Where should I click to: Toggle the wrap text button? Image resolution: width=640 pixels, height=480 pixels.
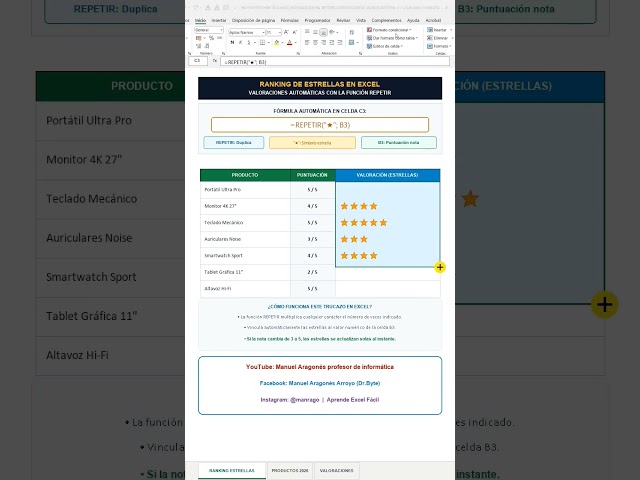click(351, 32)
